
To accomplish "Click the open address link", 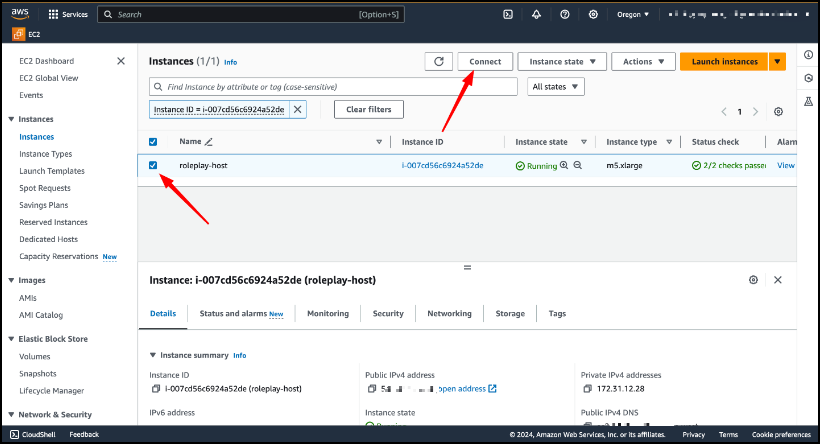I will pos(462,389).
